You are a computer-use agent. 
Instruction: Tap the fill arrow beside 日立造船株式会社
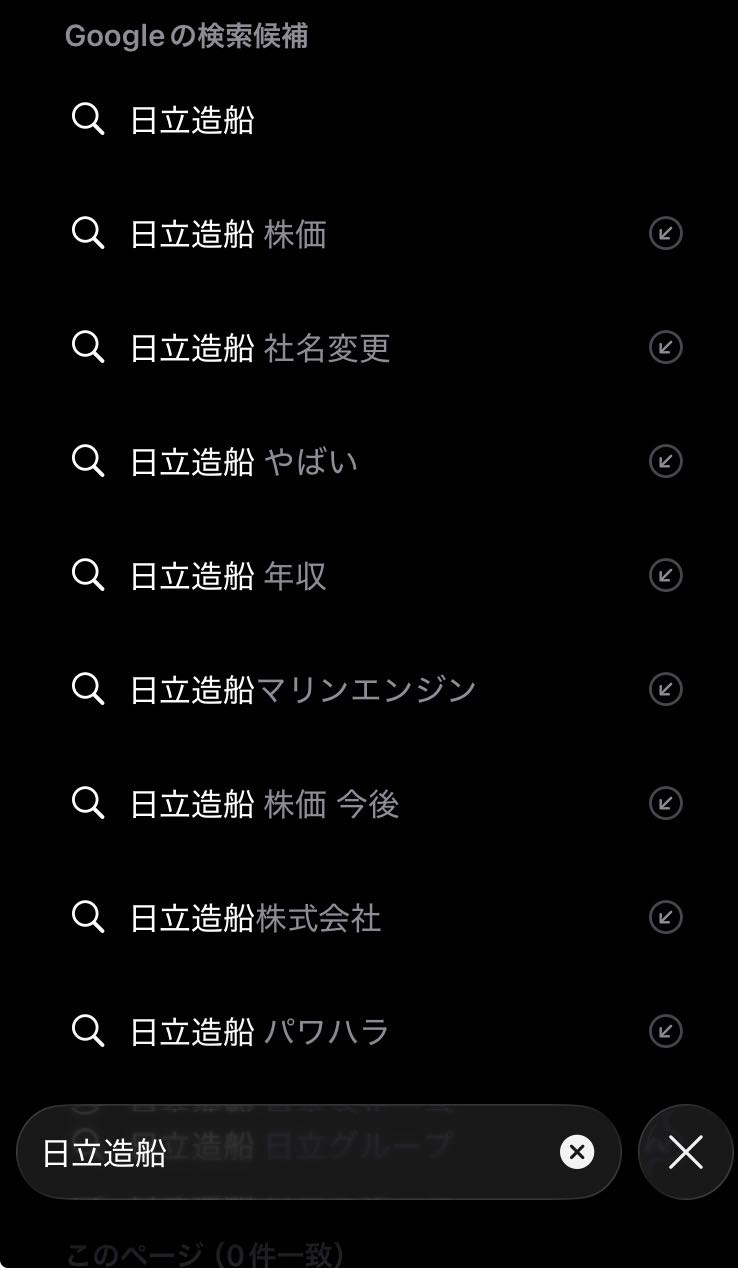coord(665,917)
